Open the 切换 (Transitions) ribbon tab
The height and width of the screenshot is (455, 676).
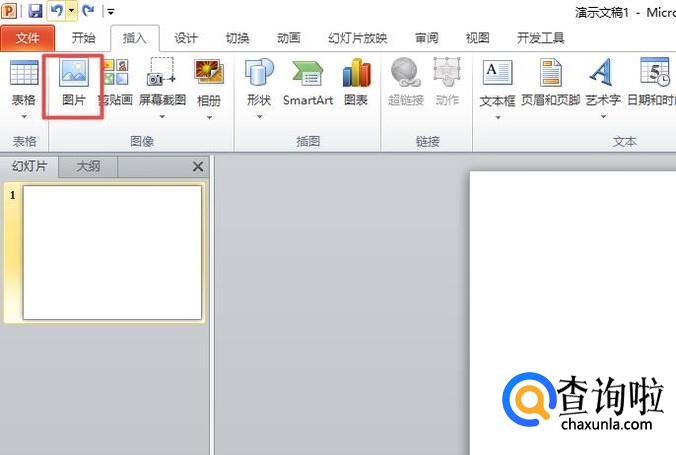(x=237, y=38)
